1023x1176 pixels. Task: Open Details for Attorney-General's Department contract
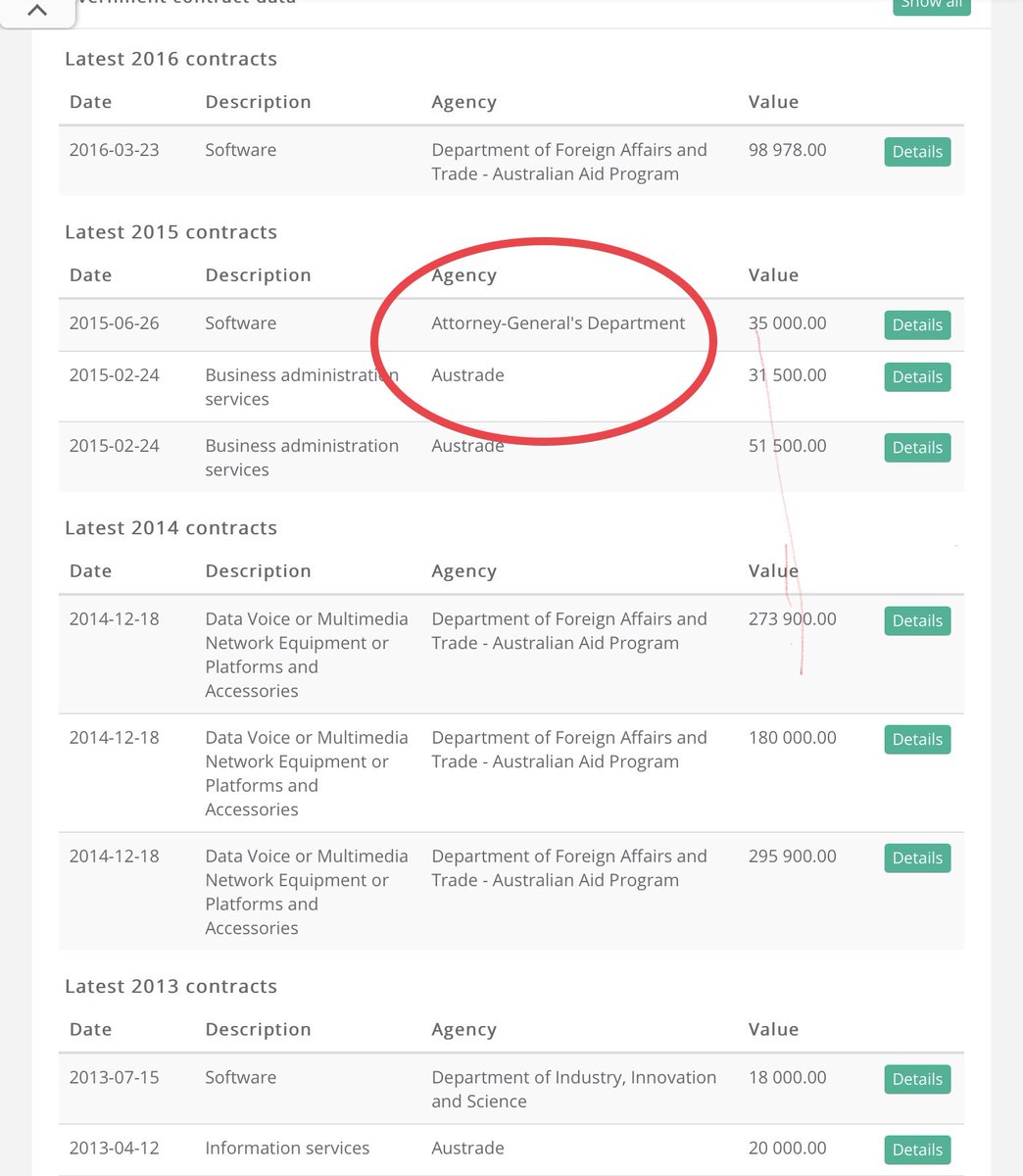point(917,325)
